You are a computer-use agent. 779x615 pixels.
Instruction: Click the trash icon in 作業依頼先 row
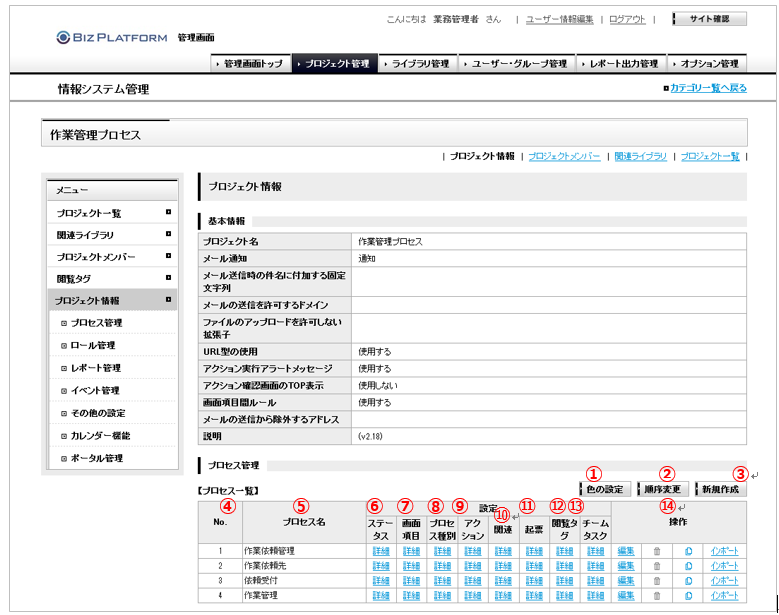657,566
